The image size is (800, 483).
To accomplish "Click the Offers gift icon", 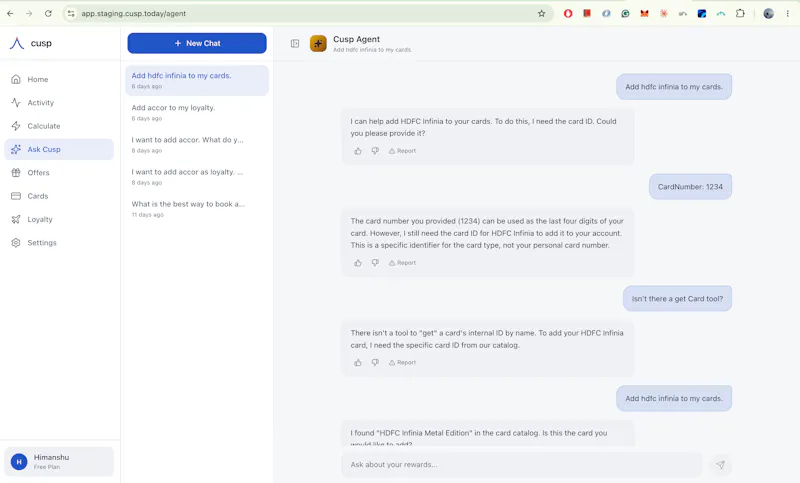I will click(16, 172).
